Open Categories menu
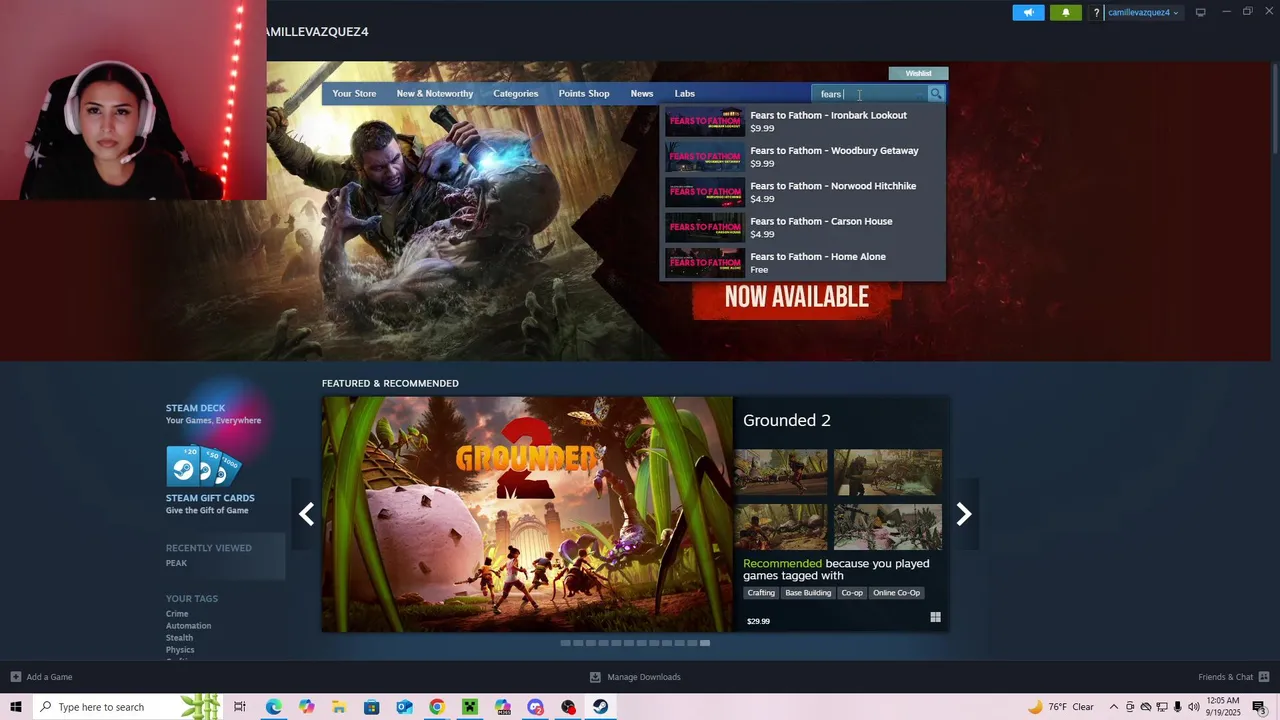 [516, 94]
